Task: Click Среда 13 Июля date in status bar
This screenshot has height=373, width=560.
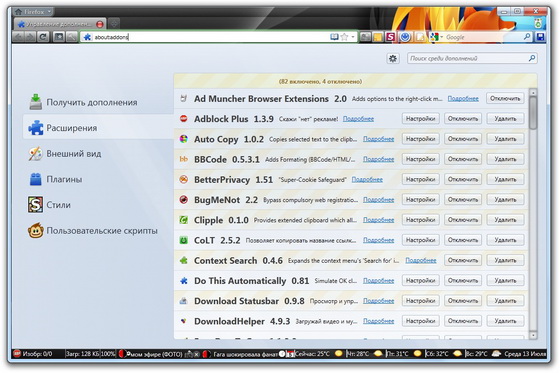Action: [x=525, y=354]
